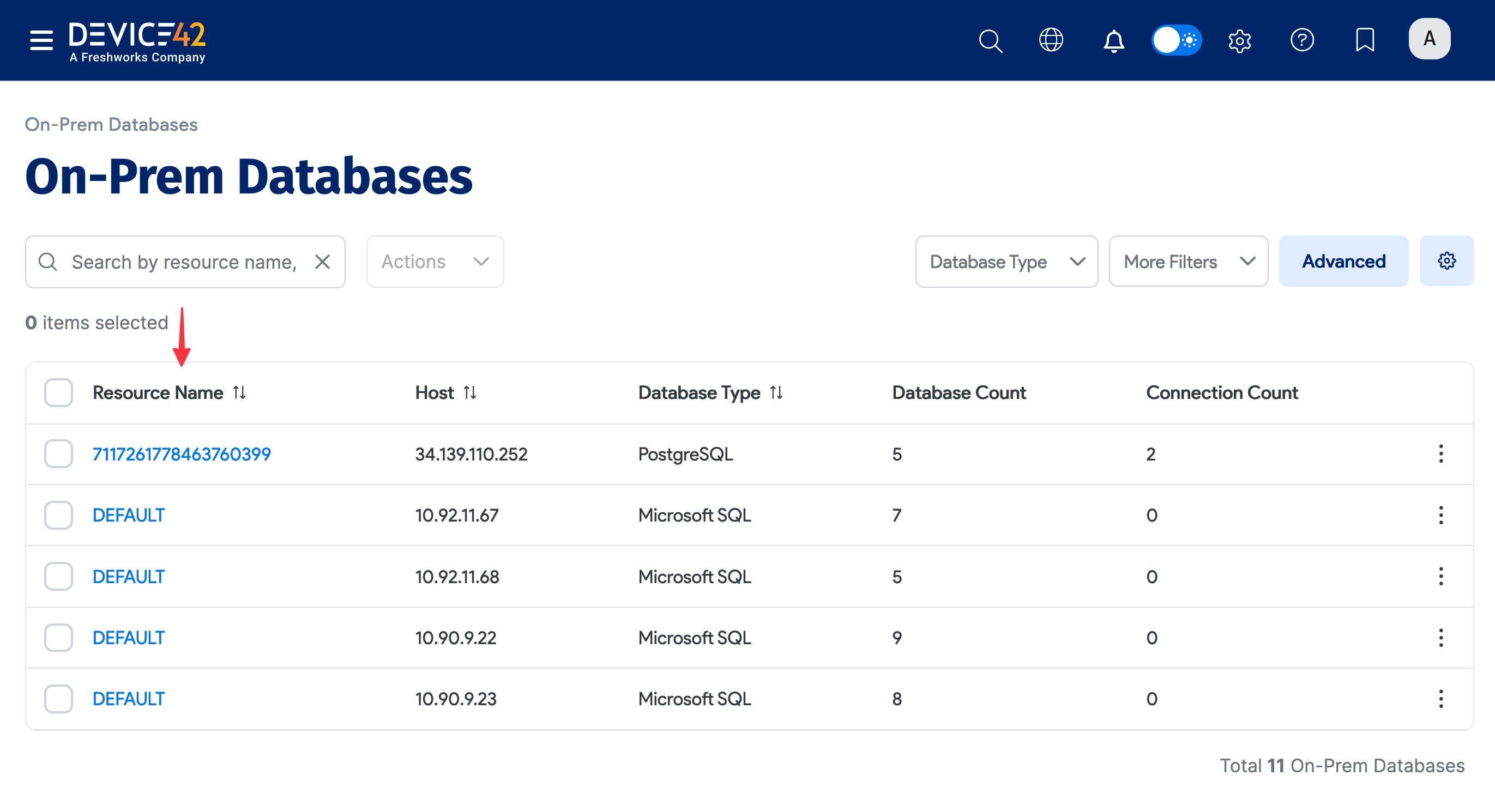Select all rows with the header checkbox
This screenshot has width=1495, height=812.
click(58, 393)
